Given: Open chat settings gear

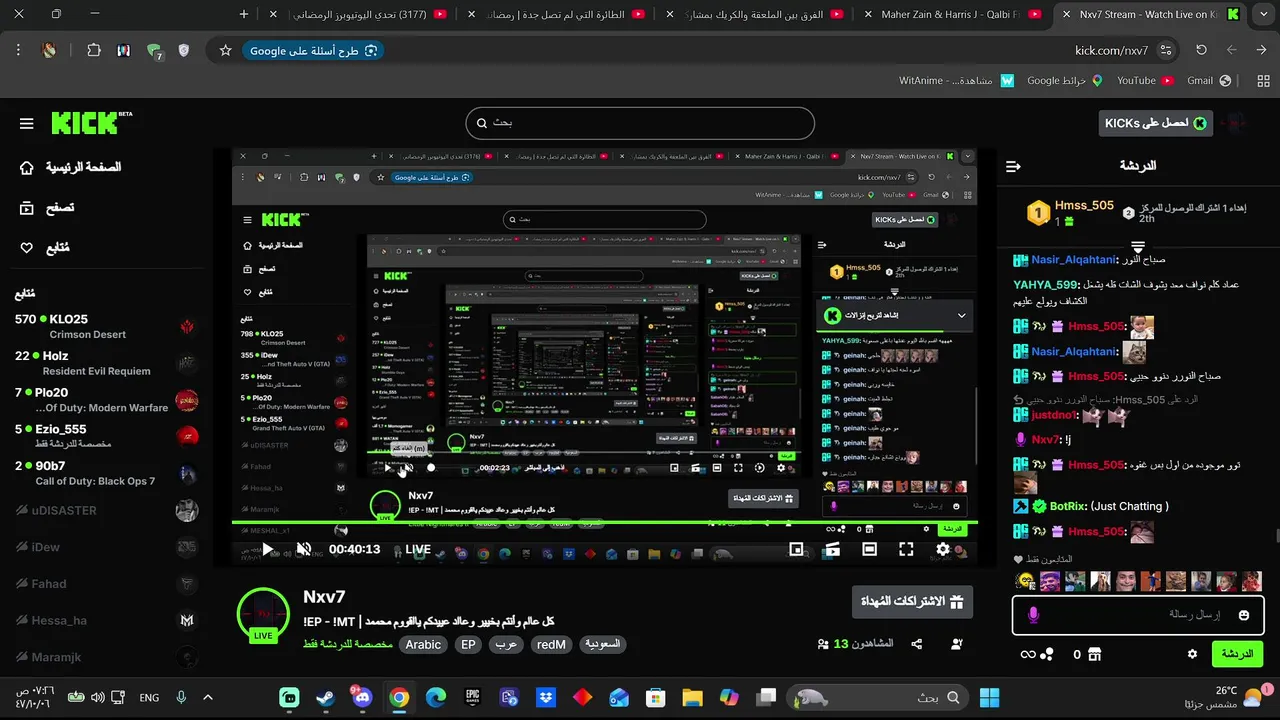Looking at the screenshot, I should pyautogui.click(x=1192, y=654).
